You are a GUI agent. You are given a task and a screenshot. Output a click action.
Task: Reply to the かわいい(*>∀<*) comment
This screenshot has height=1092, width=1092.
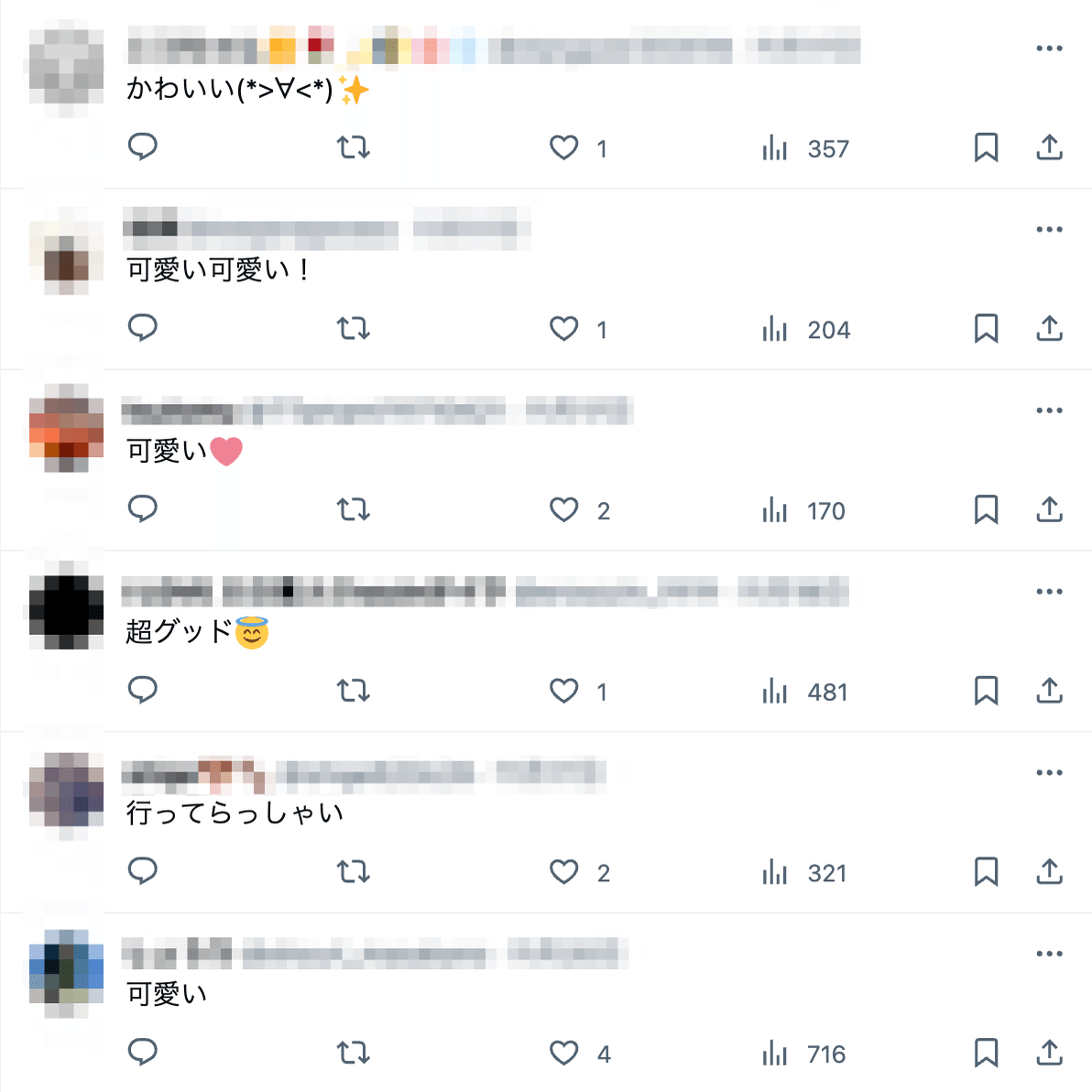coord(143,147)
